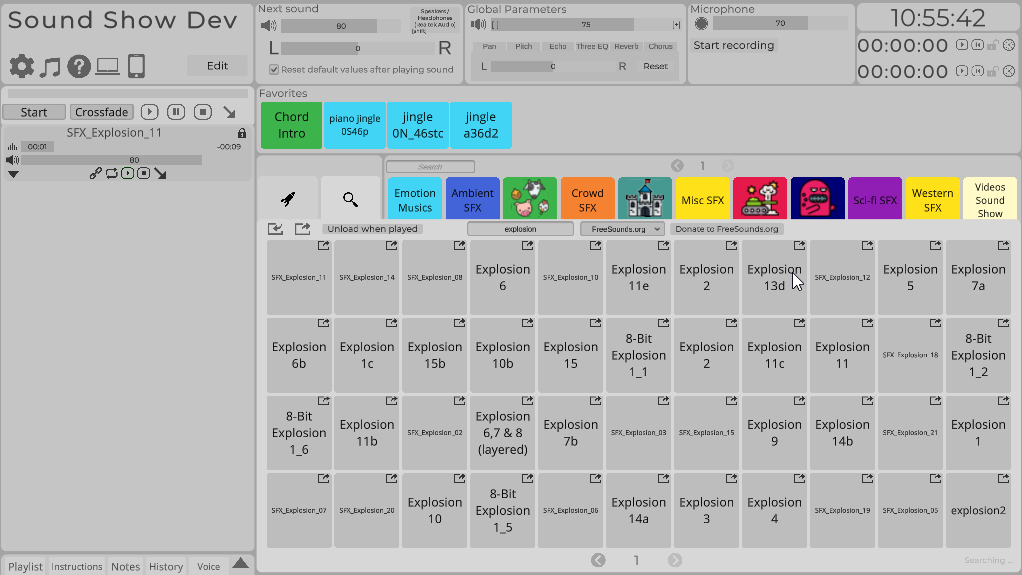The height and width of the screenshot is (575, 1022).
Task: Start the first timer play icon
Action: pyautogui.click(x=961, y=45)
